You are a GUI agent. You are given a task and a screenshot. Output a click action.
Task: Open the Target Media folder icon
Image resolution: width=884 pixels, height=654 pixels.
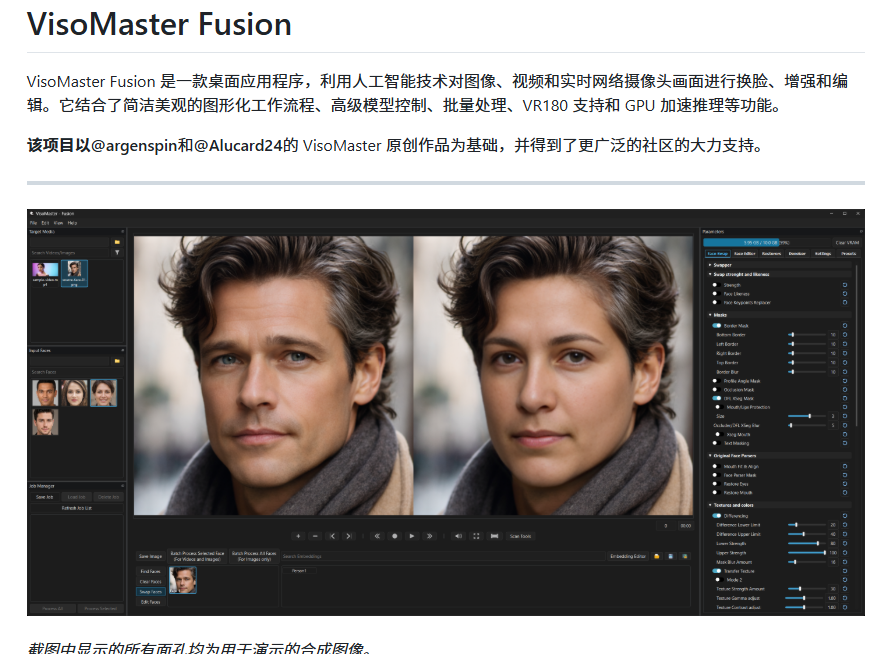click(117, 242)
